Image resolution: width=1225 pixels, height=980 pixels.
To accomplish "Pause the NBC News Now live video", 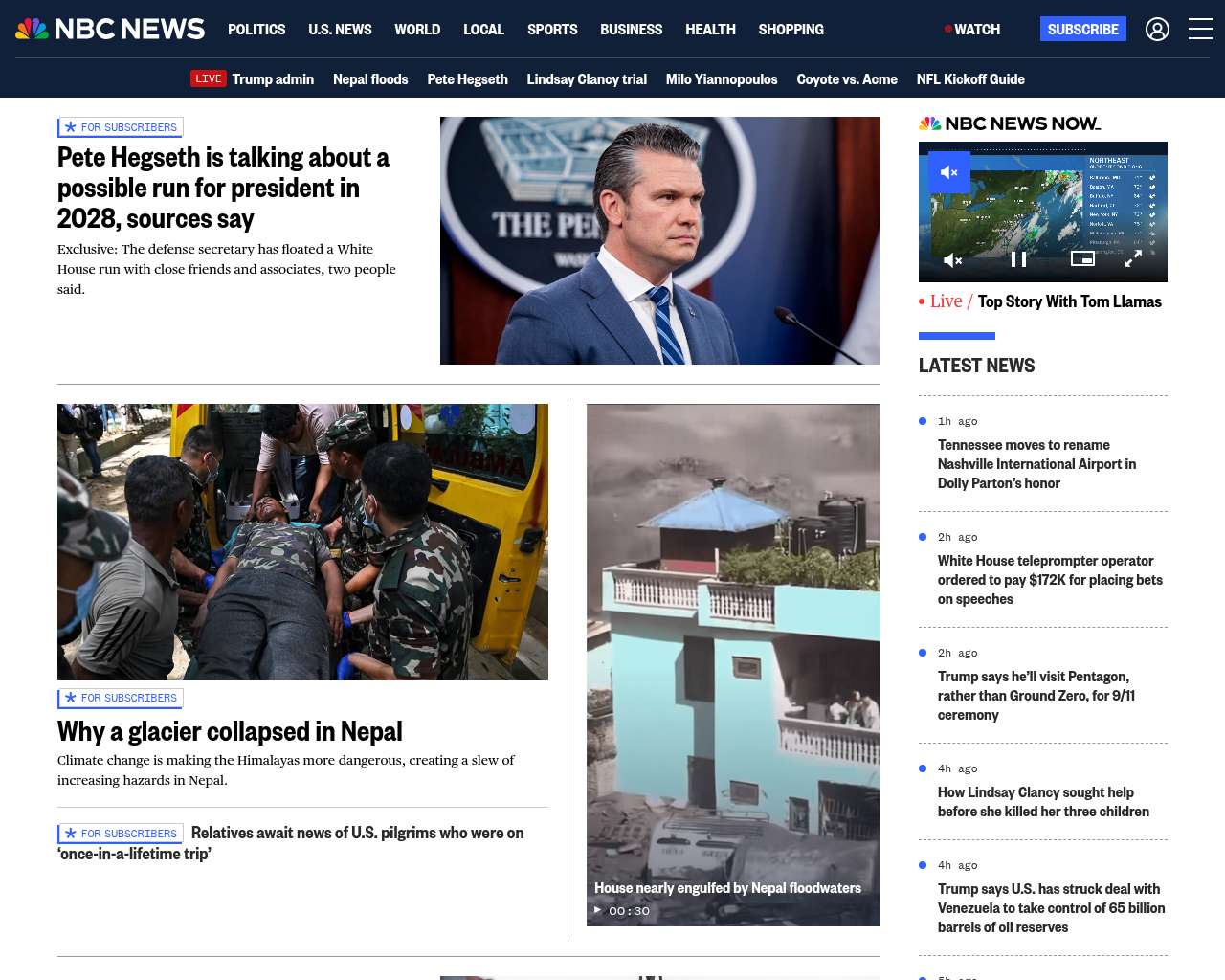I will click(1019, 259).
